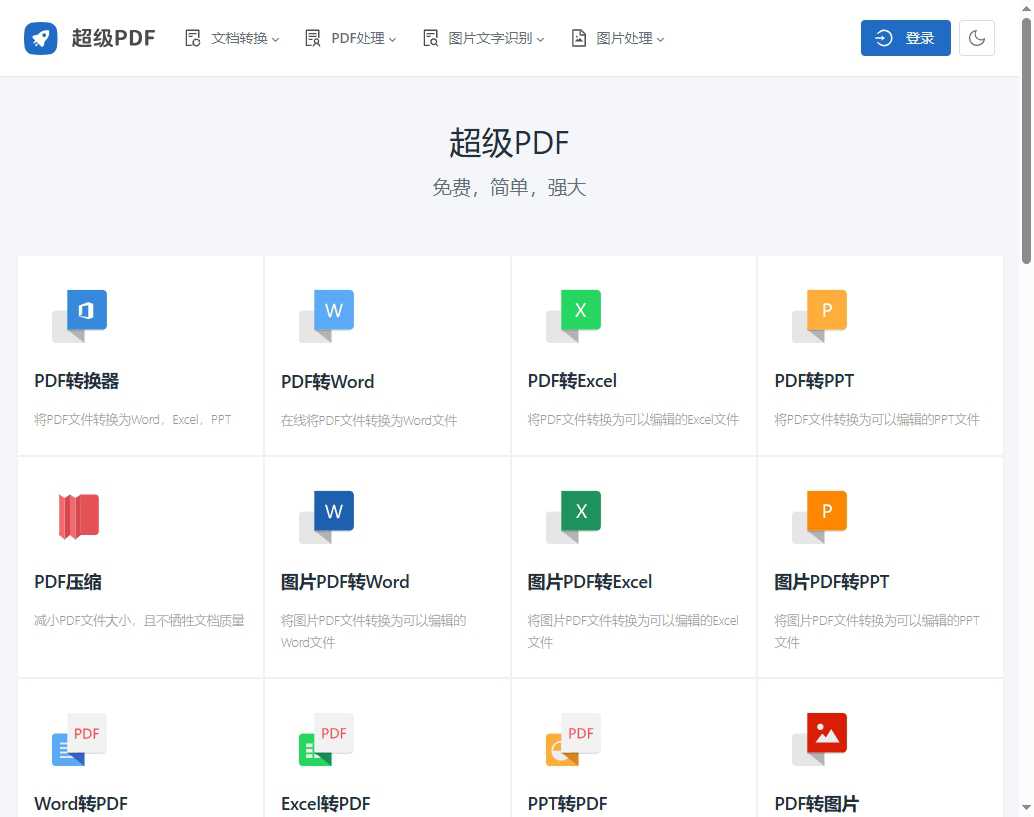Open the 图片处理 navigation menu
The image size is (1034, 817).
618,38
